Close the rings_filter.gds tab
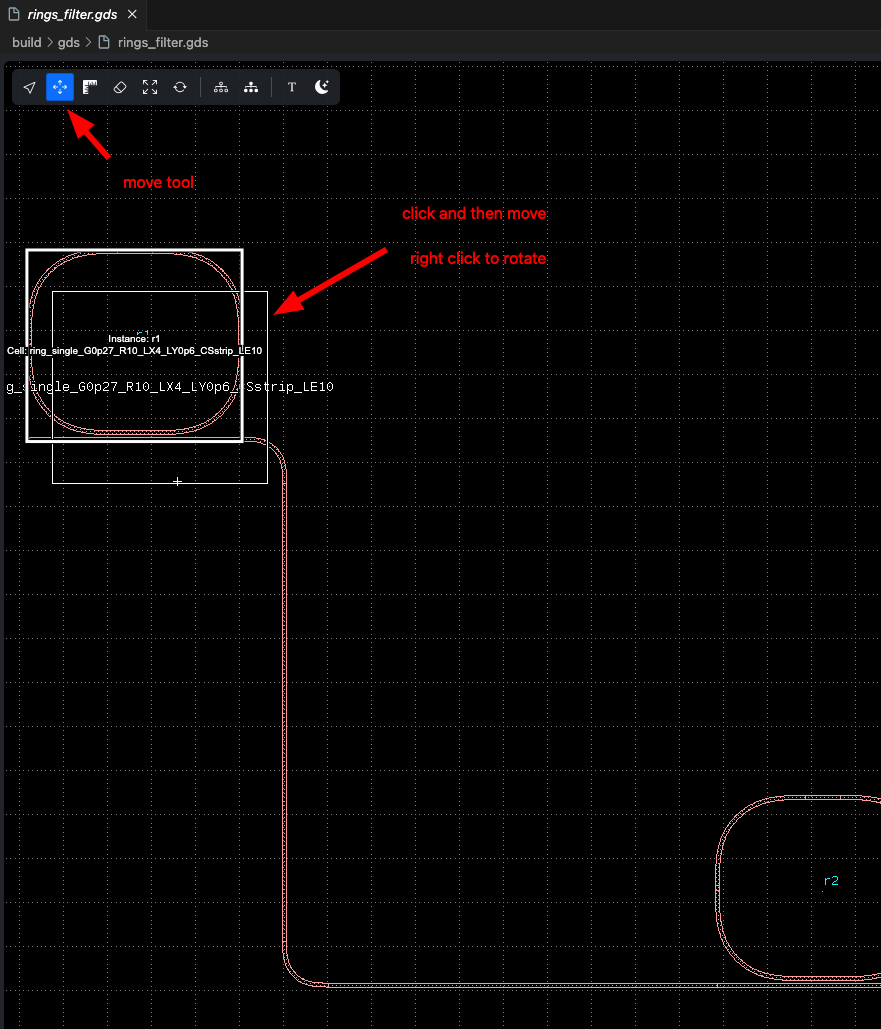The image size is (881, 1029). click(x=132, y=14)
